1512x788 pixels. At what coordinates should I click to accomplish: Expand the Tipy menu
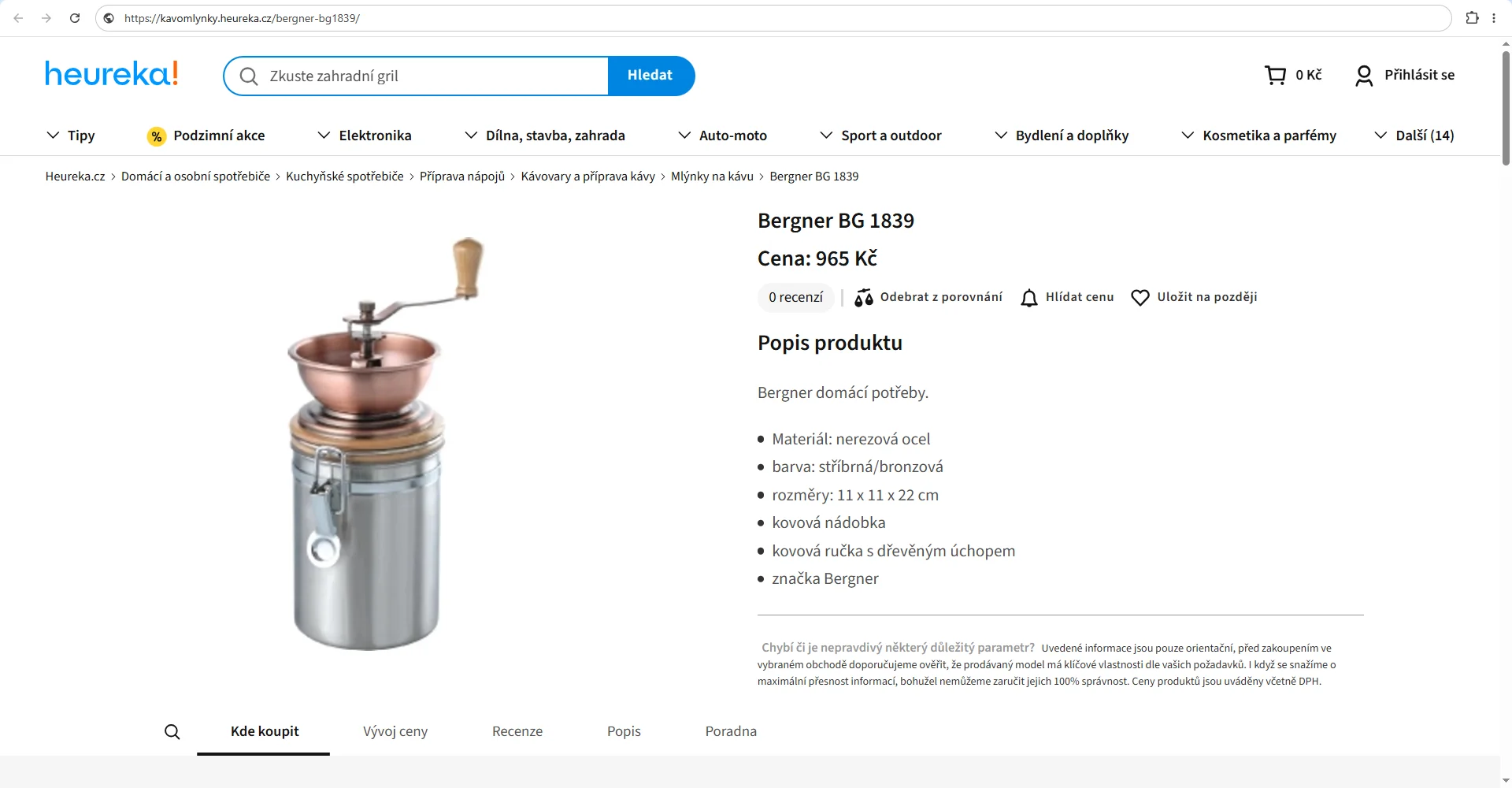click(x=71, y=136)
